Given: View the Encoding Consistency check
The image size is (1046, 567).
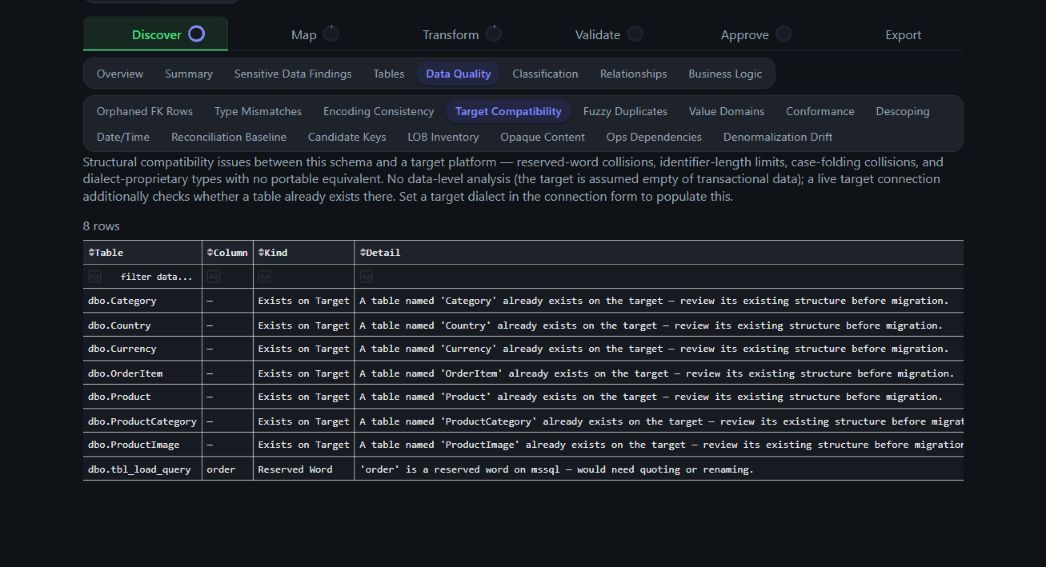Looking at the screenshot, I should 378,111.
